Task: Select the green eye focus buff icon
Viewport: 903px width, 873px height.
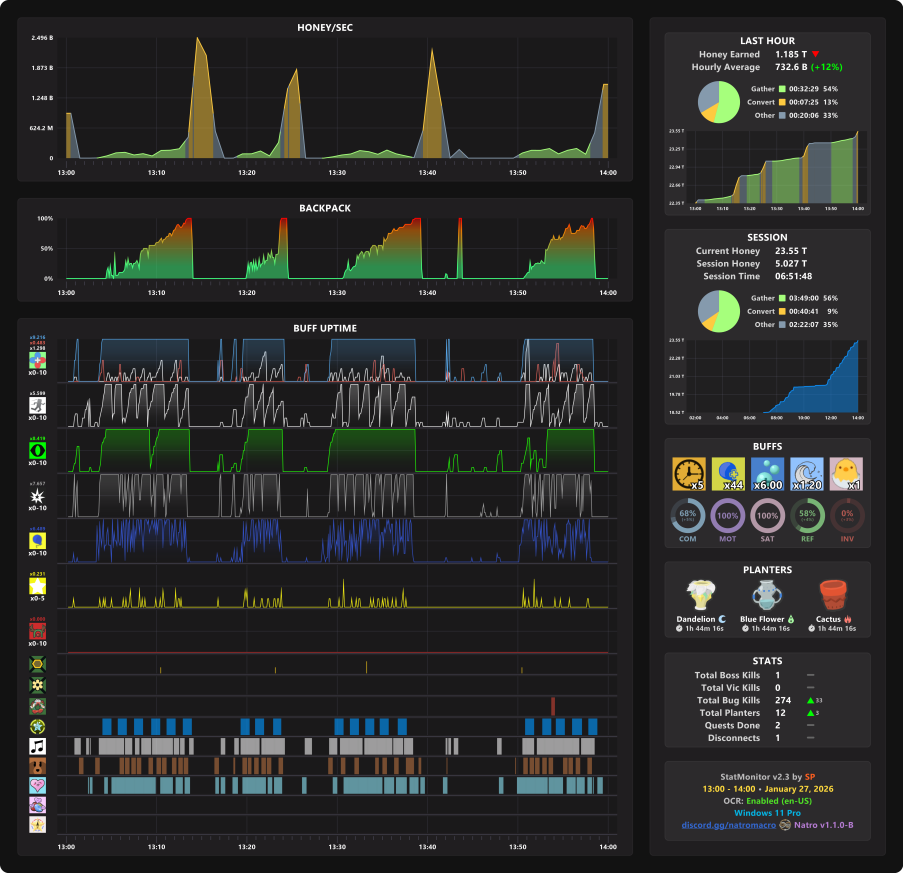Action: coord(37,450)
